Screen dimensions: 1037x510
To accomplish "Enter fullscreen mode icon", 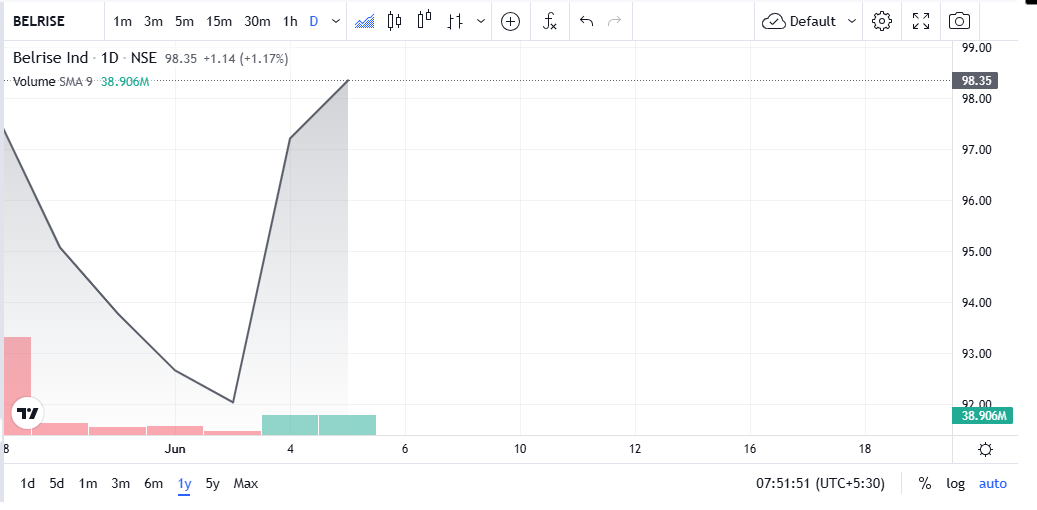I will coord(921,21).
